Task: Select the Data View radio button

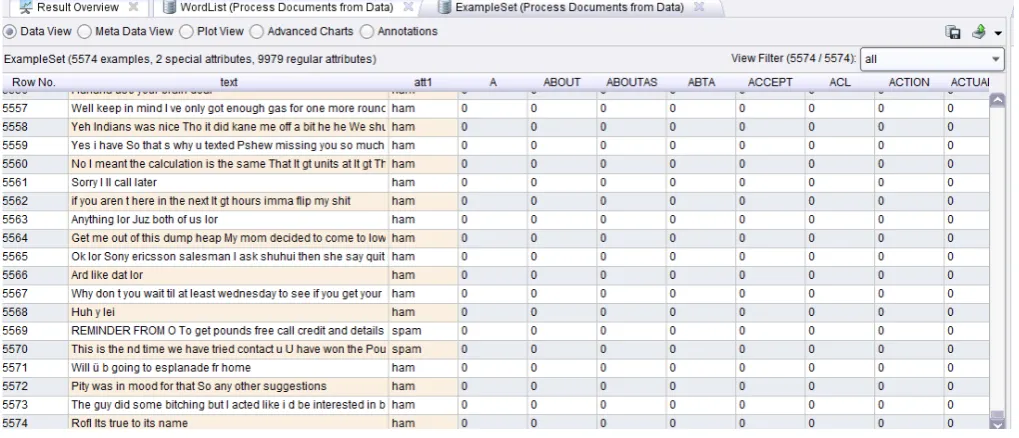Action: tap(10, 31)
